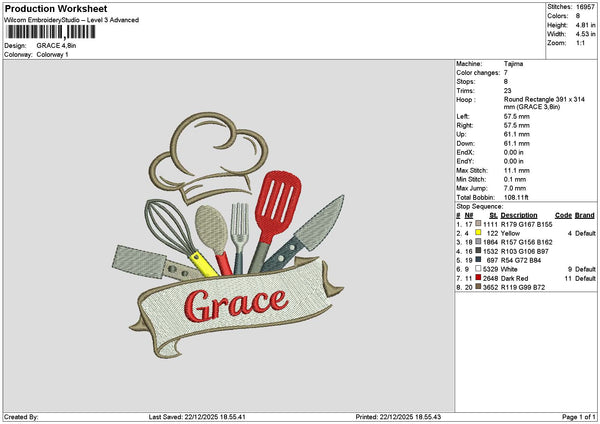The height and width of the screenshot is (424, 600).
Task: Click the yellow color swatch in stop 2
Action: tap(478, 232)
